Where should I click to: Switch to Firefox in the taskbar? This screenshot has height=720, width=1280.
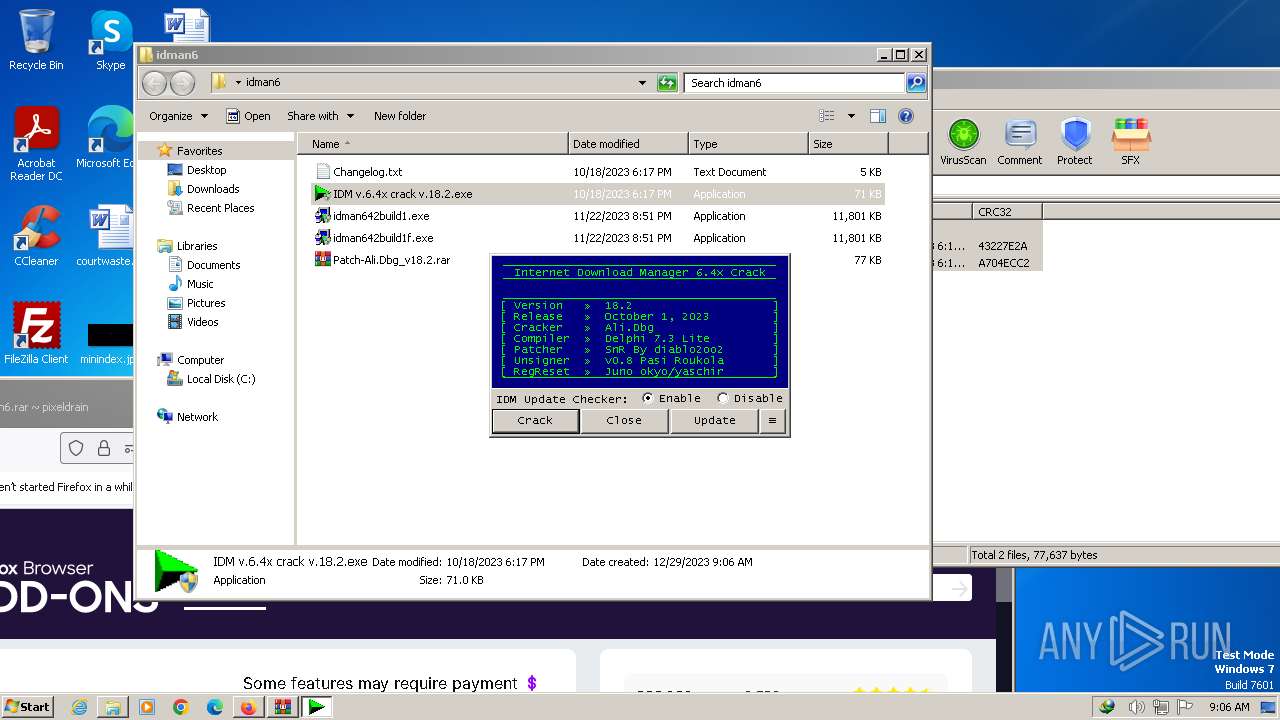248,707
